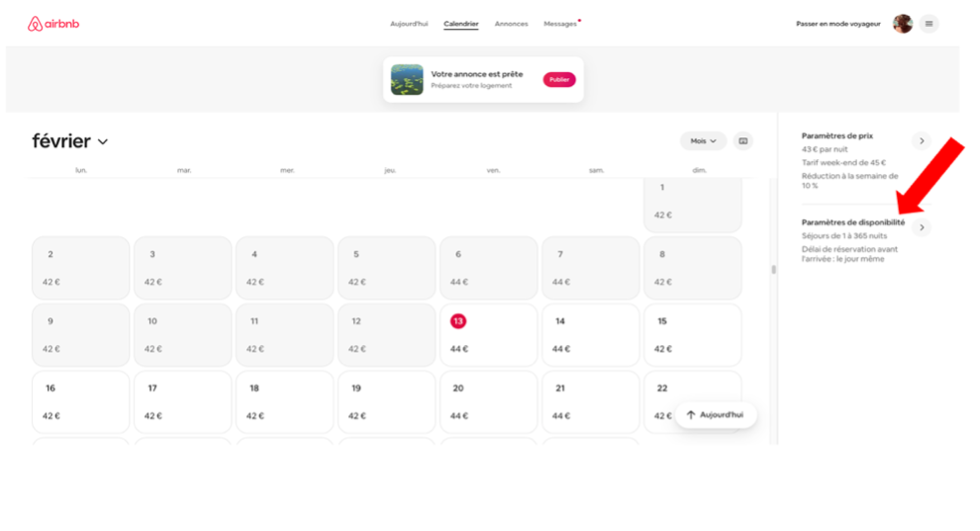980x531 pixels.
Task: Click the listing photo thumbnail
Action: point(407,80)
